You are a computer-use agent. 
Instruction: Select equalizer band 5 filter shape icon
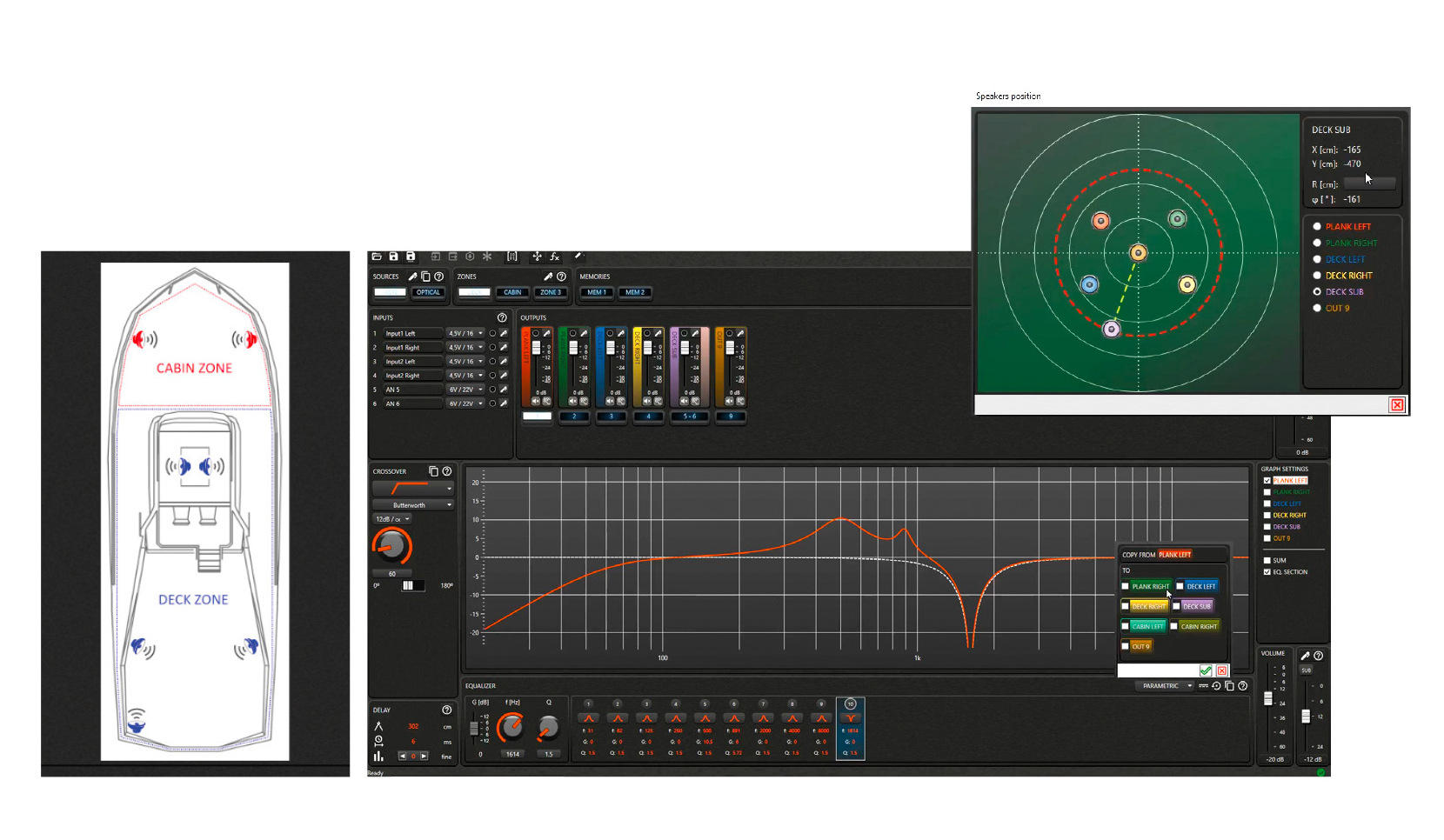coord(705,718)
